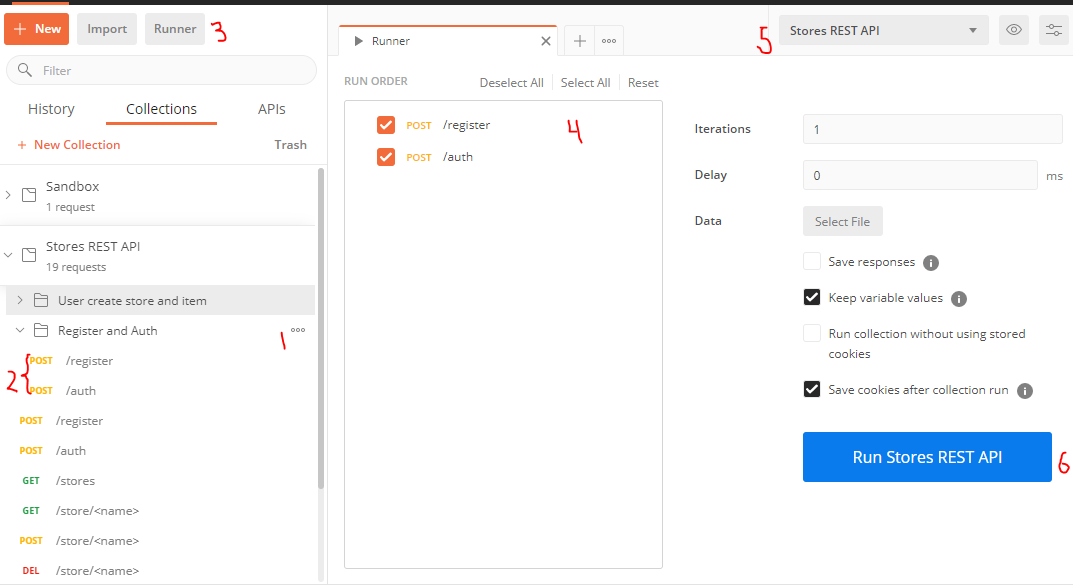Screen dimensions: 1073x585
Task: Enable the Save responses checkbox
Action: (x=812, y=261)
